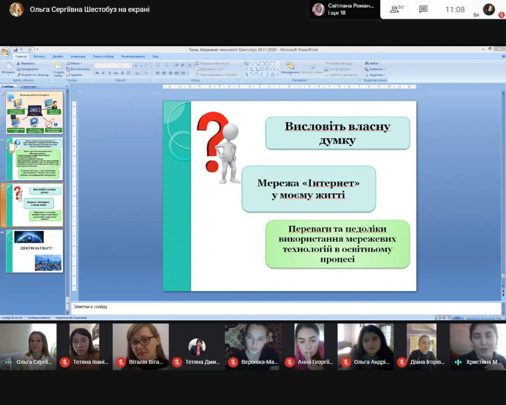Switch to the Вставка ribbon tab
Image resolution: width=506 pixels, height=405 pixels.
tap(39, 56)
